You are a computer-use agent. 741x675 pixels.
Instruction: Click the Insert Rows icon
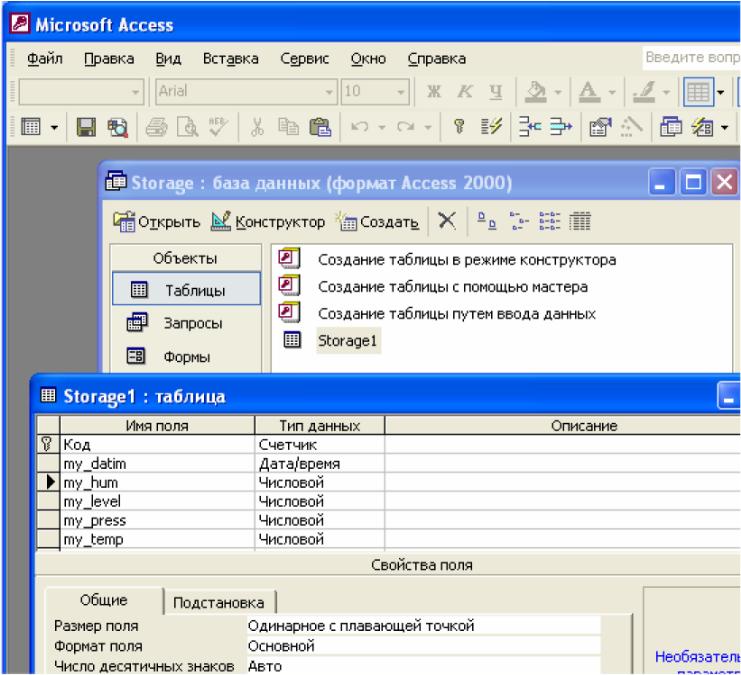(x=530, y=127)
